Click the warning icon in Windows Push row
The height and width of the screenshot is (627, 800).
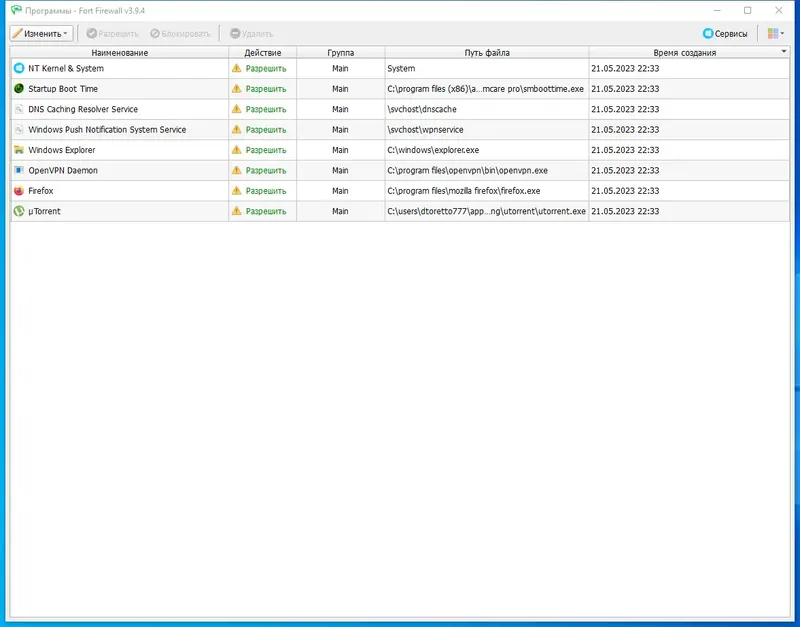point(236,129)
